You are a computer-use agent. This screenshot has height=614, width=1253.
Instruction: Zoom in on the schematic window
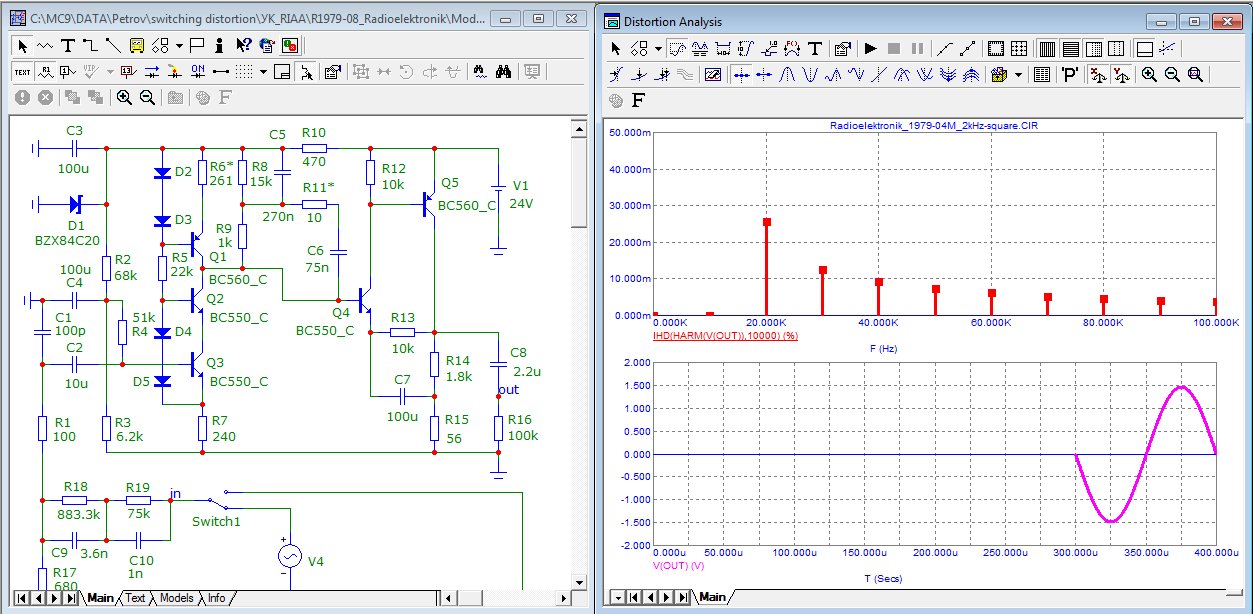(x=124, y=97)
